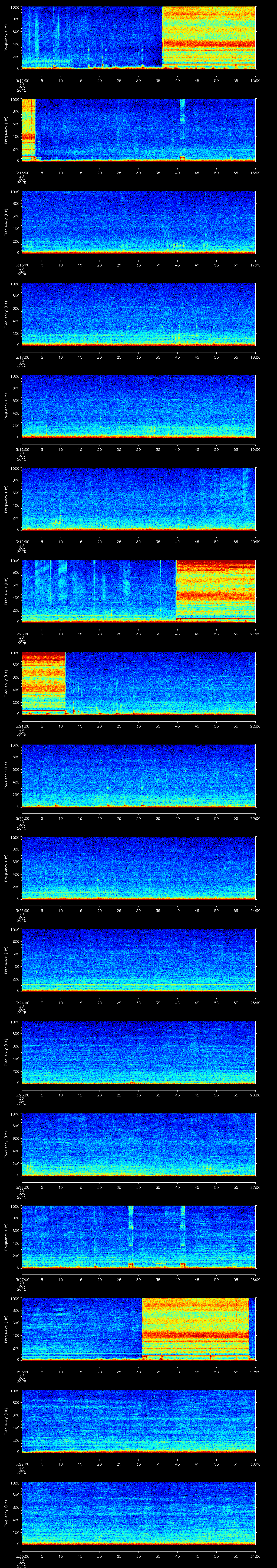Click the 20:00 end time label

click(255, 542)
